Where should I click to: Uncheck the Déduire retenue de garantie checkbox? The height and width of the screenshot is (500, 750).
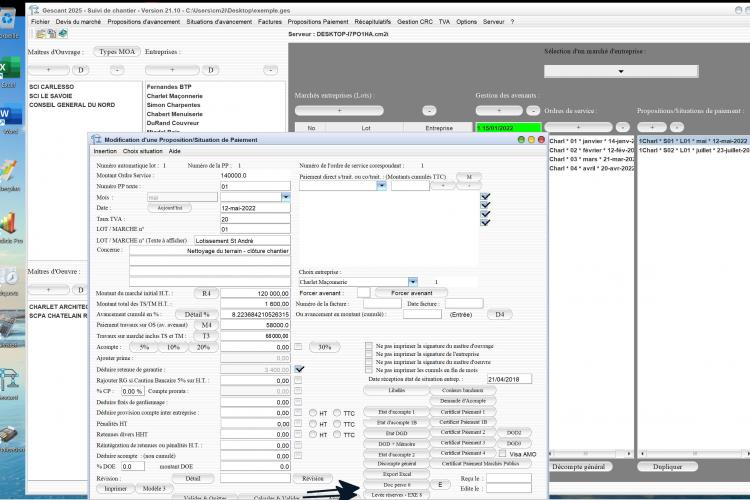click(x=299, y=369)
